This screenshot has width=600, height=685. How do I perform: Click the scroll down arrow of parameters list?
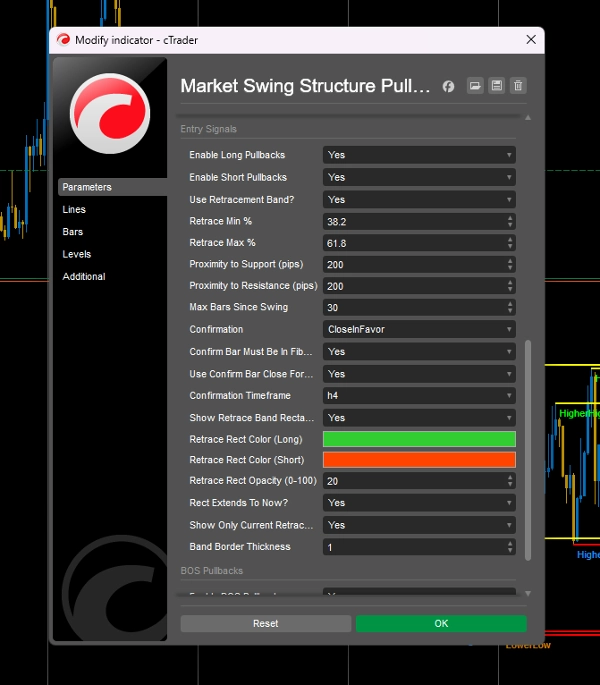[x=528, y=593]
